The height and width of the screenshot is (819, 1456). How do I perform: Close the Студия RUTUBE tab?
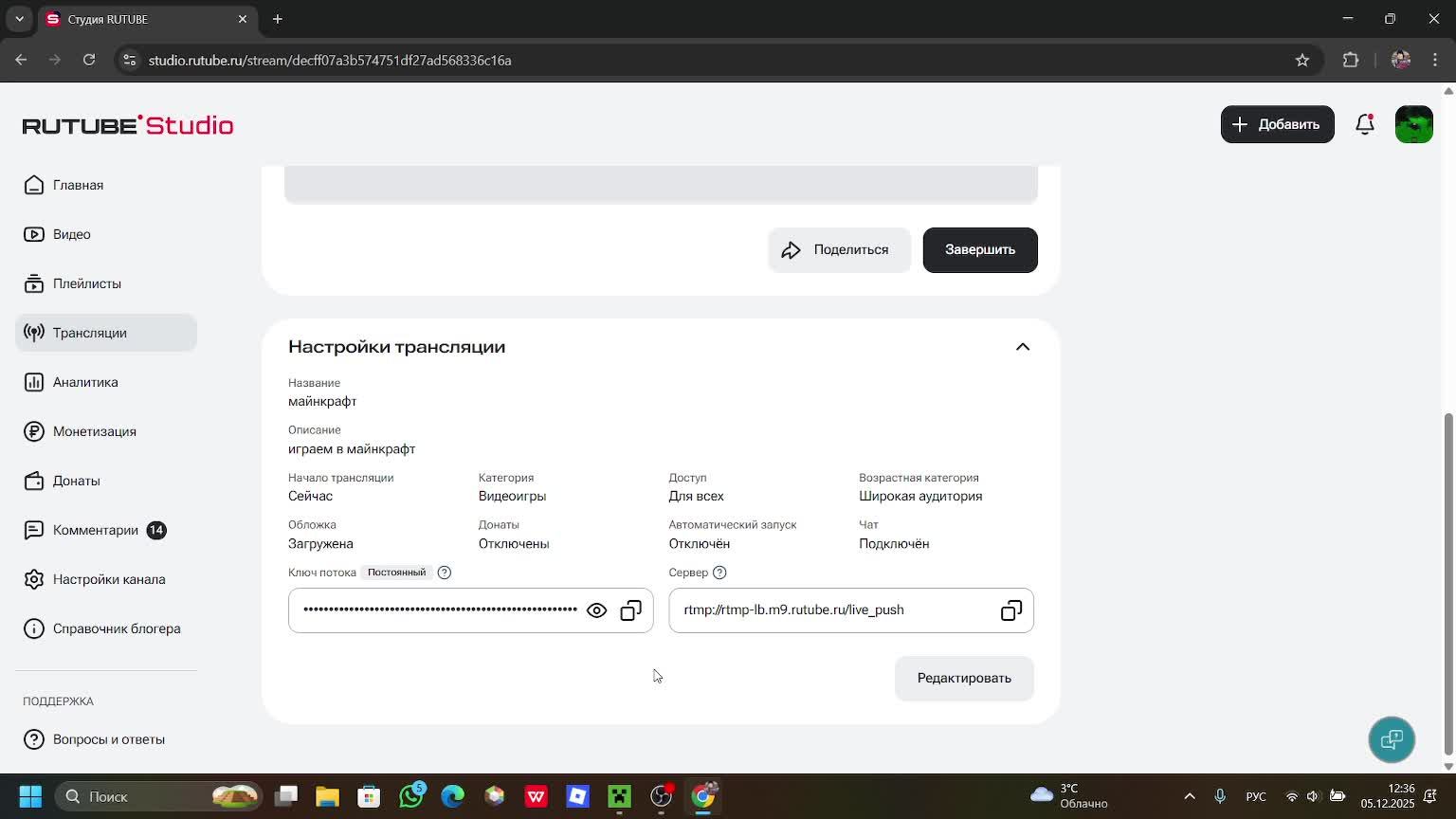point(243,19)
